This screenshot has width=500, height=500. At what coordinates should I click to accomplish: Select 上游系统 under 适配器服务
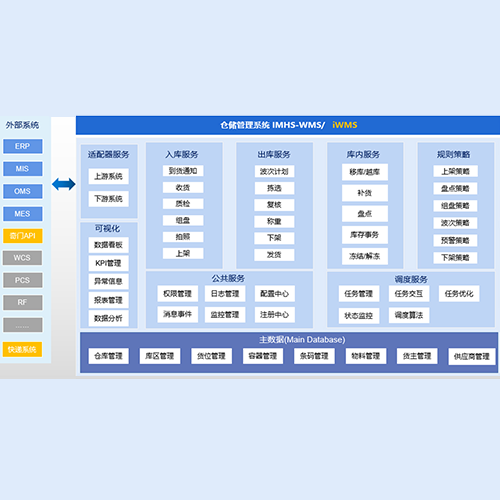pos(109,176)
